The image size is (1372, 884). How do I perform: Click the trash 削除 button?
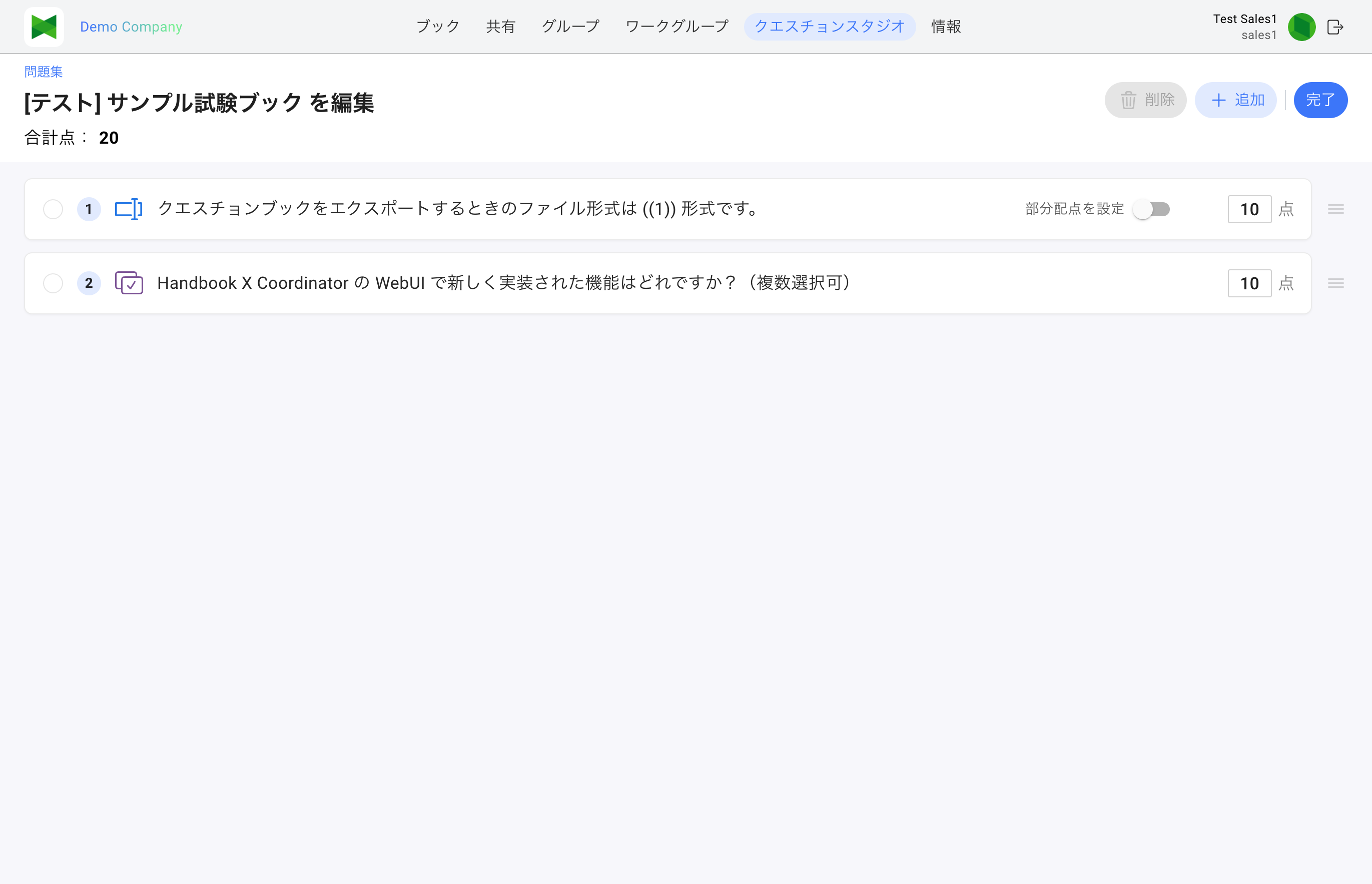pyautogui.click(x=1145, y=100)
